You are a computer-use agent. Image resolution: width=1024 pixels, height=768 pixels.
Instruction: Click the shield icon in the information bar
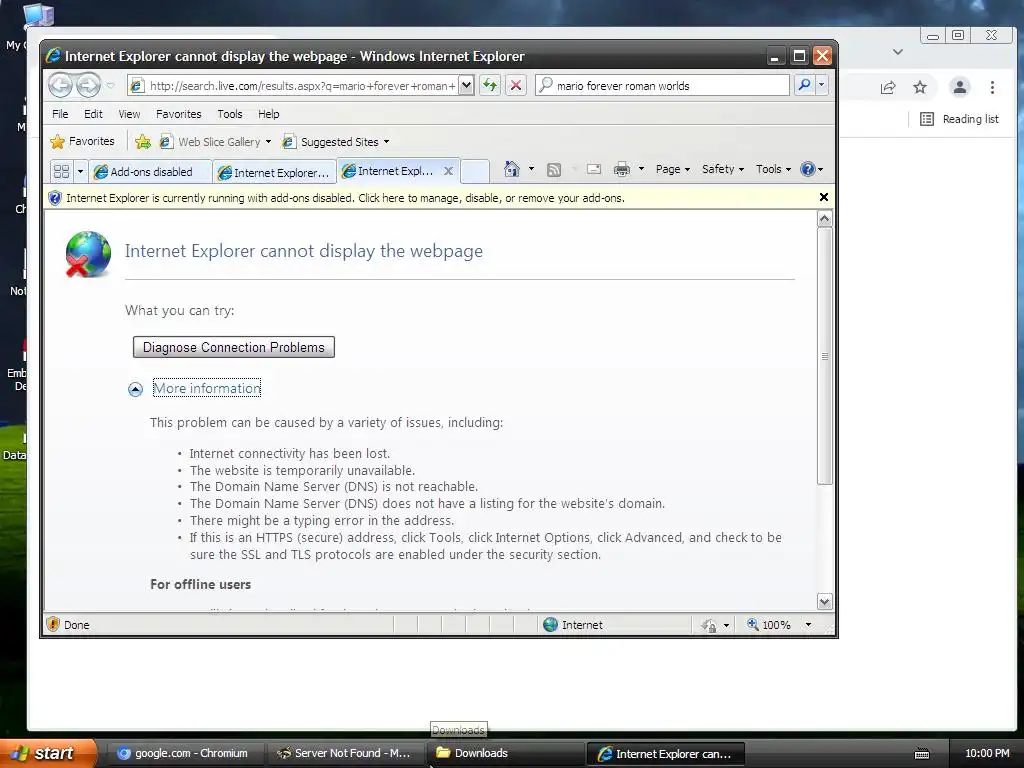pyautogui.click(x=55, y=198)
